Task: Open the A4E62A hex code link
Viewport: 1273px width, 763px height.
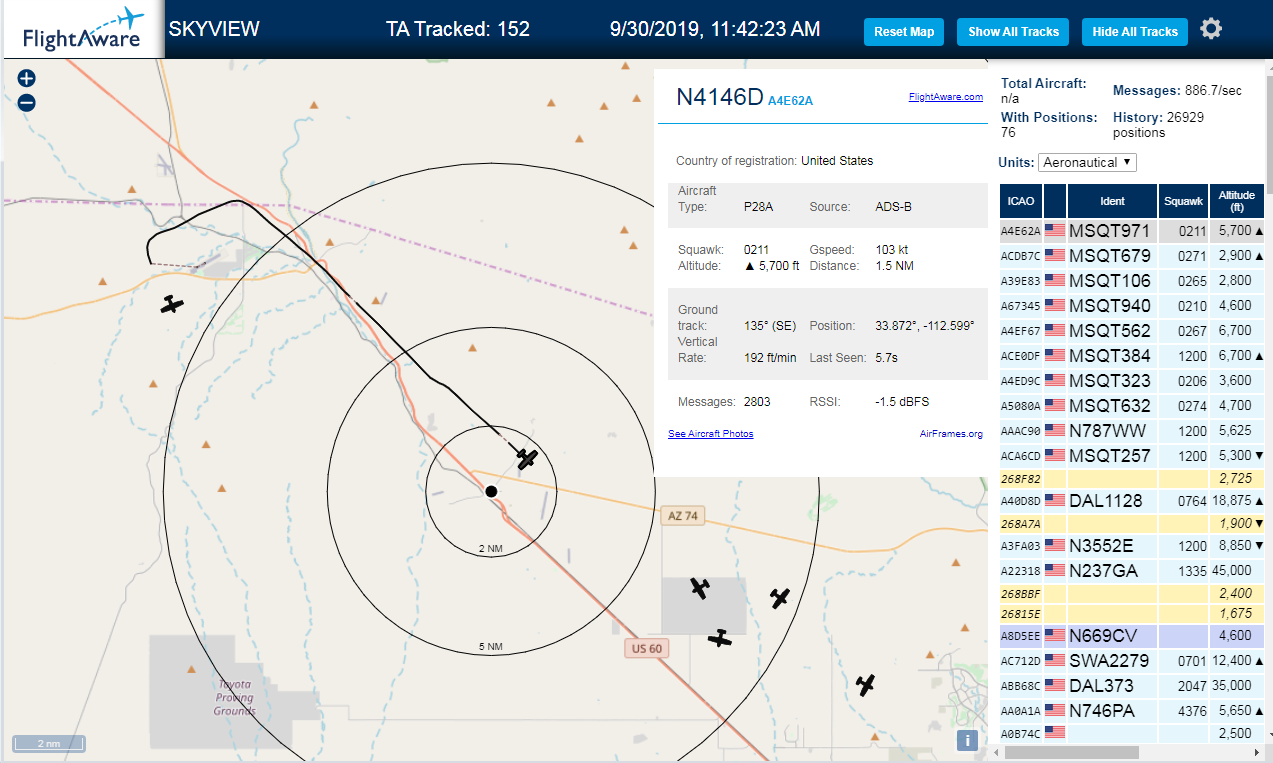Action: click(790, 100)
